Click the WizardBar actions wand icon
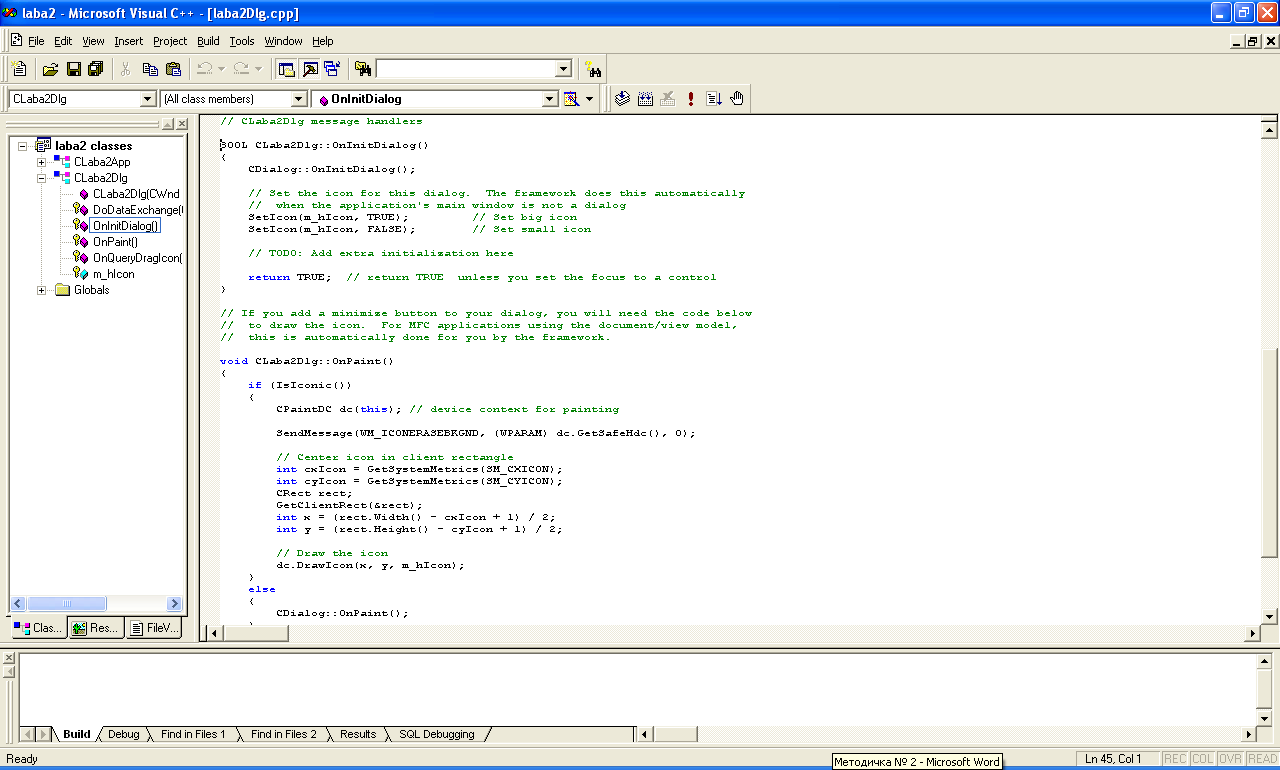 (x=572, y=99)
